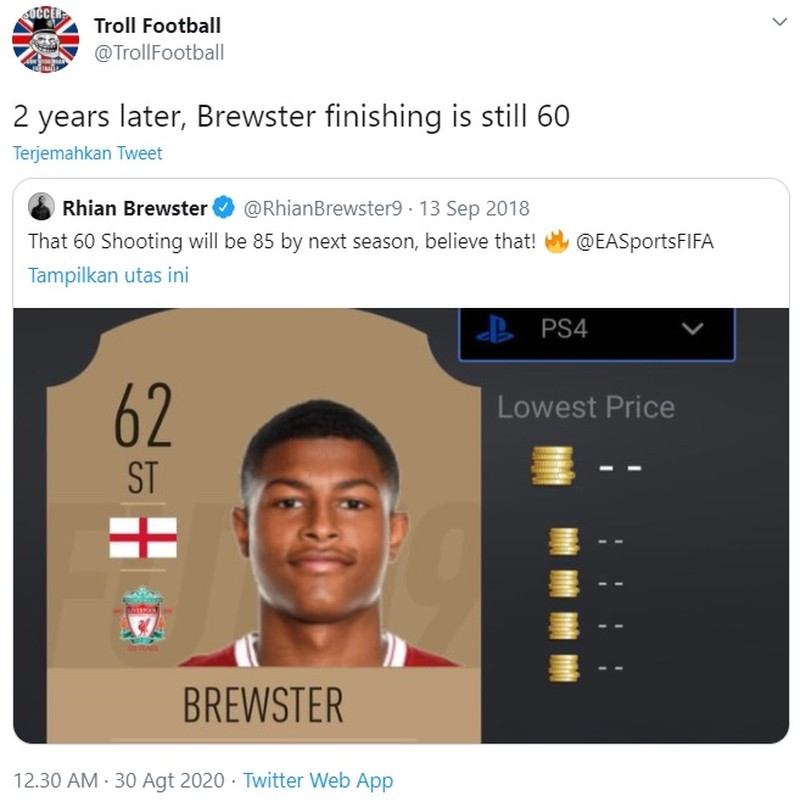Click the Twitter Web App source link
Viewport: 800px width, 807px height.
[x=318, y=781]
